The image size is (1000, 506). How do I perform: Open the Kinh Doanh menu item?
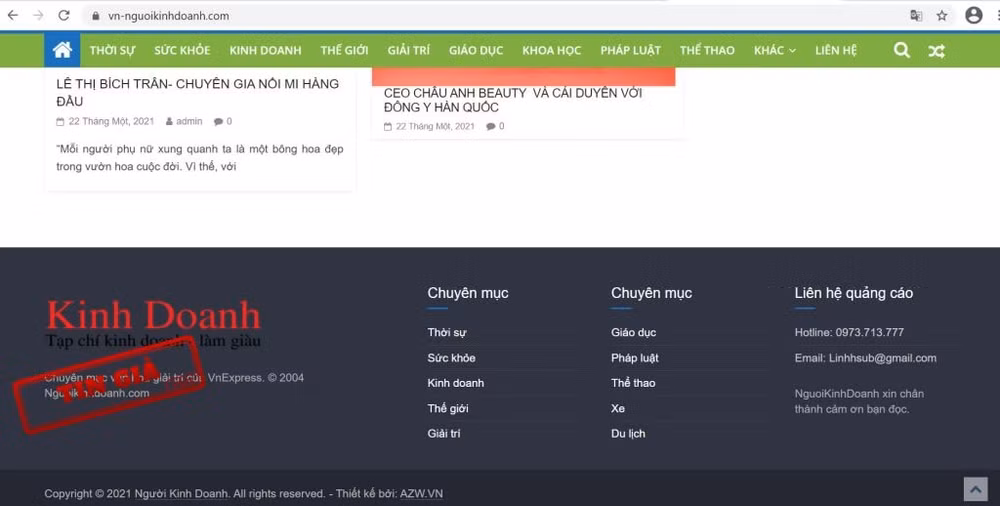(x=265, y=50)
